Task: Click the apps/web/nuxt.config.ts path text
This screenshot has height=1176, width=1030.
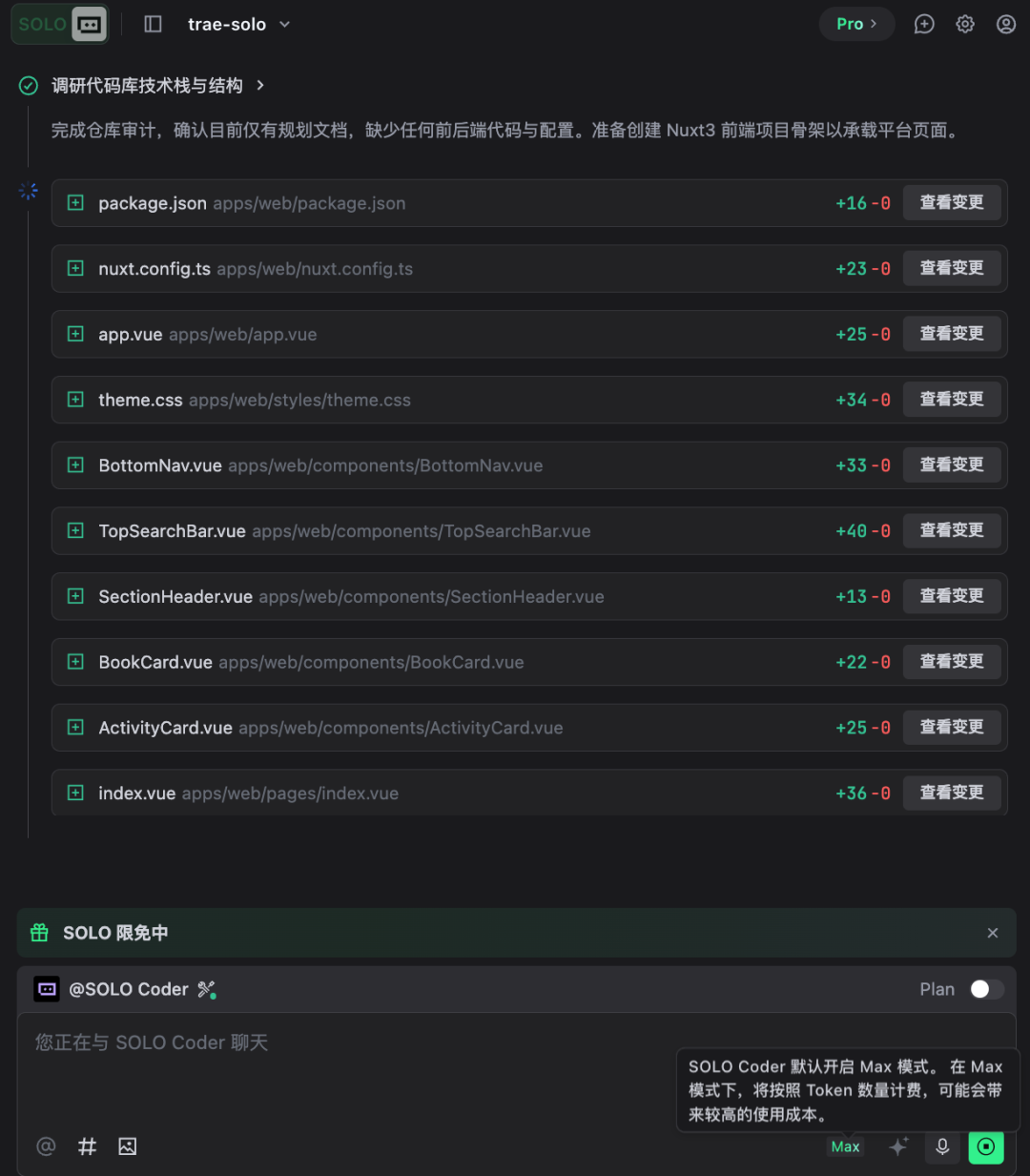Action: point(315,269)
